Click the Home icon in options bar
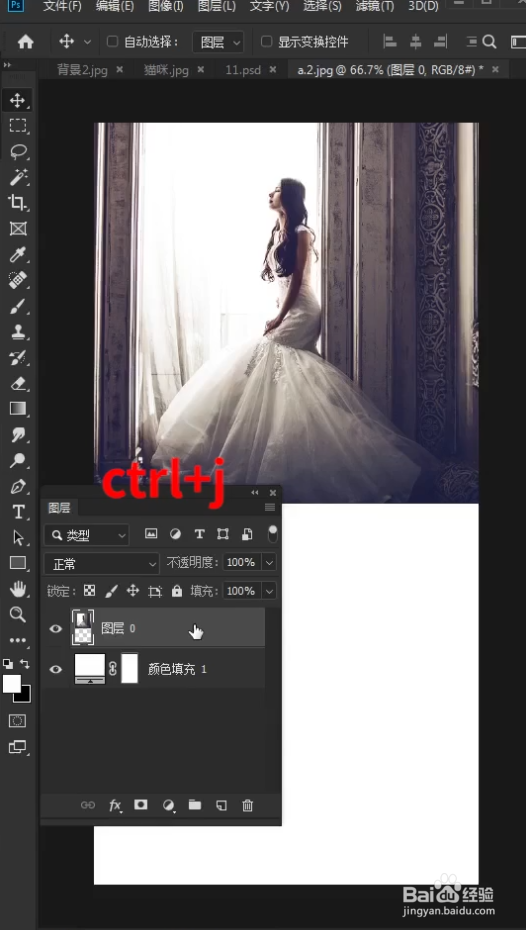The width and height of the screenshot is (526, 930). [x=25, y=42]
